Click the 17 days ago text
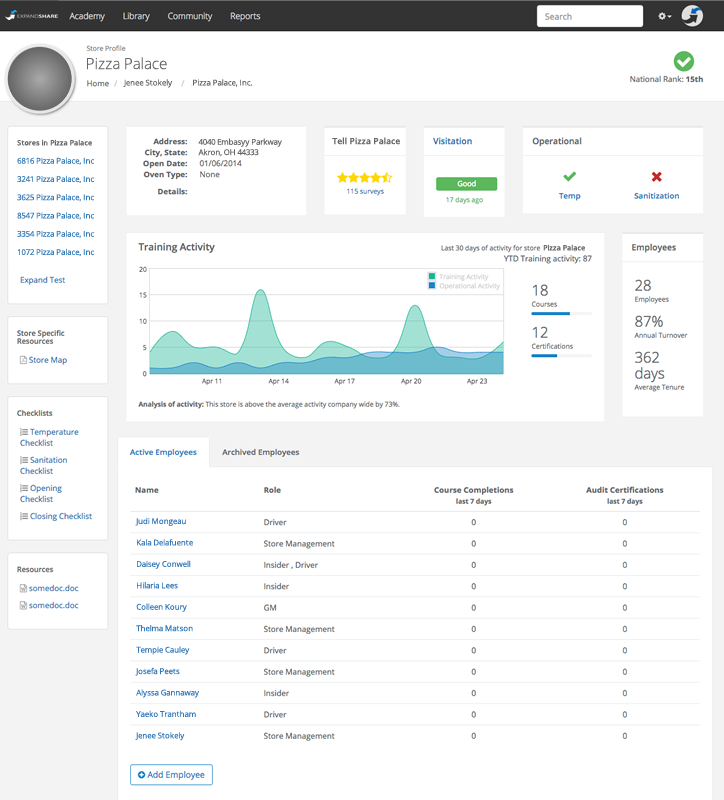Screen dimensions: 724x800 click(x=464, y=199)
